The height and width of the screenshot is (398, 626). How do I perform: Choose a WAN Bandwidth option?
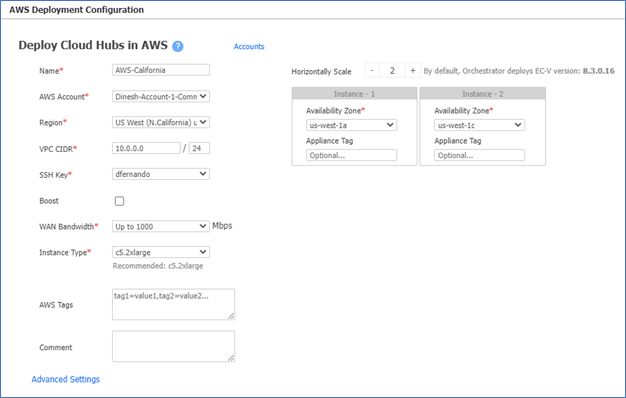[x=161, y=226]
